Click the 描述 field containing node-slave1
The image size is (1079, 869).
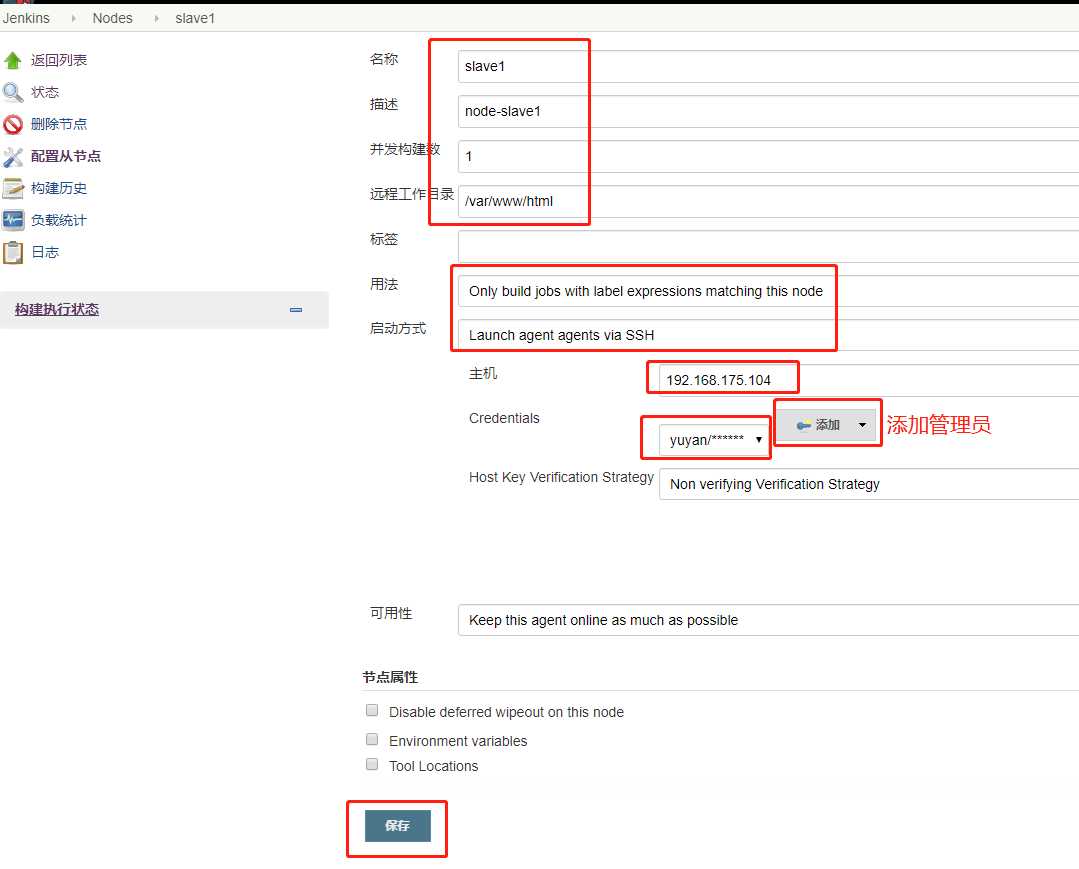click(768, 111)
